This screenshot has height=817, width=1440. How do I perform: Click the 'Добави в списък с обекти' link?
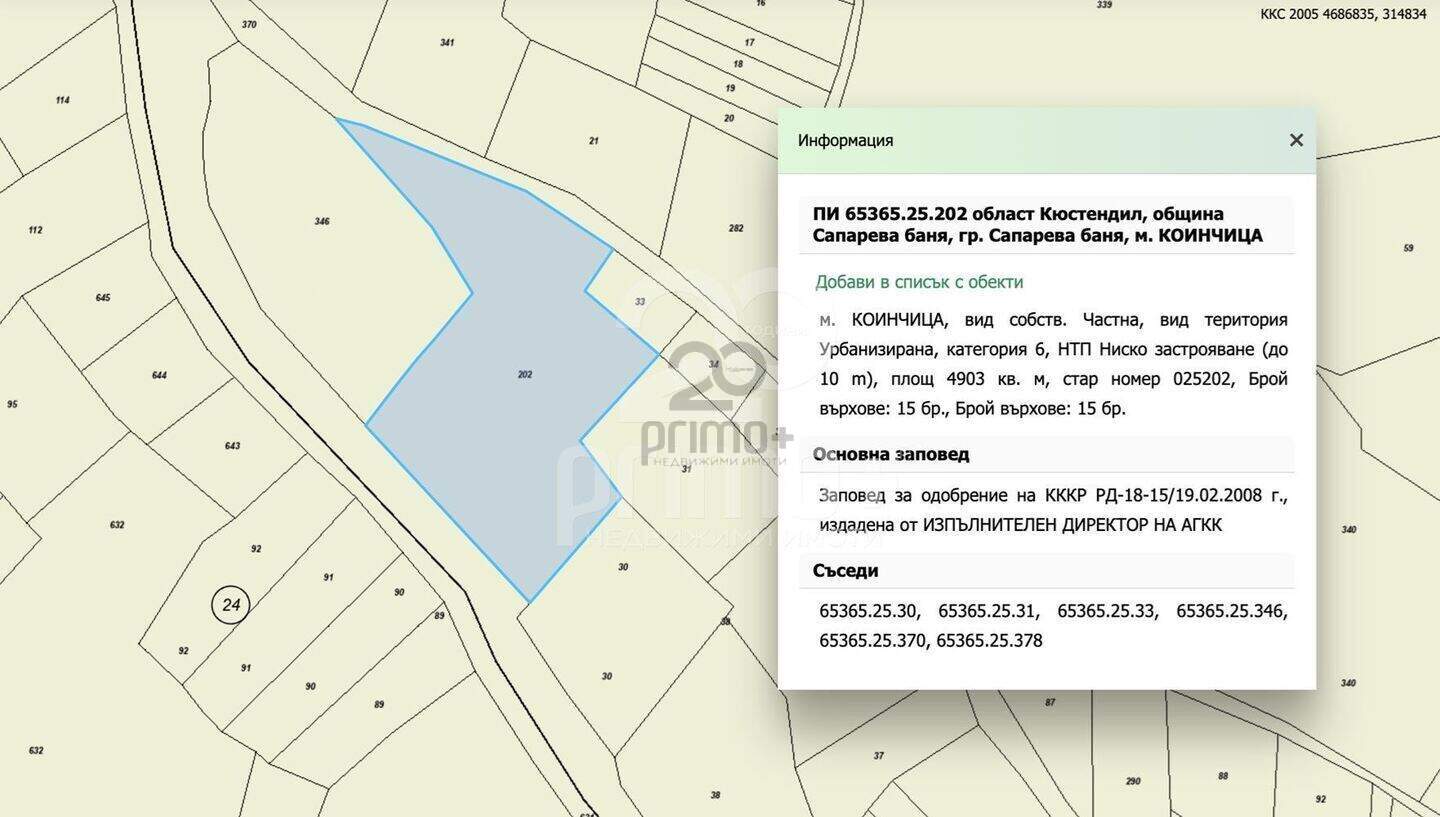click(919, 282)
